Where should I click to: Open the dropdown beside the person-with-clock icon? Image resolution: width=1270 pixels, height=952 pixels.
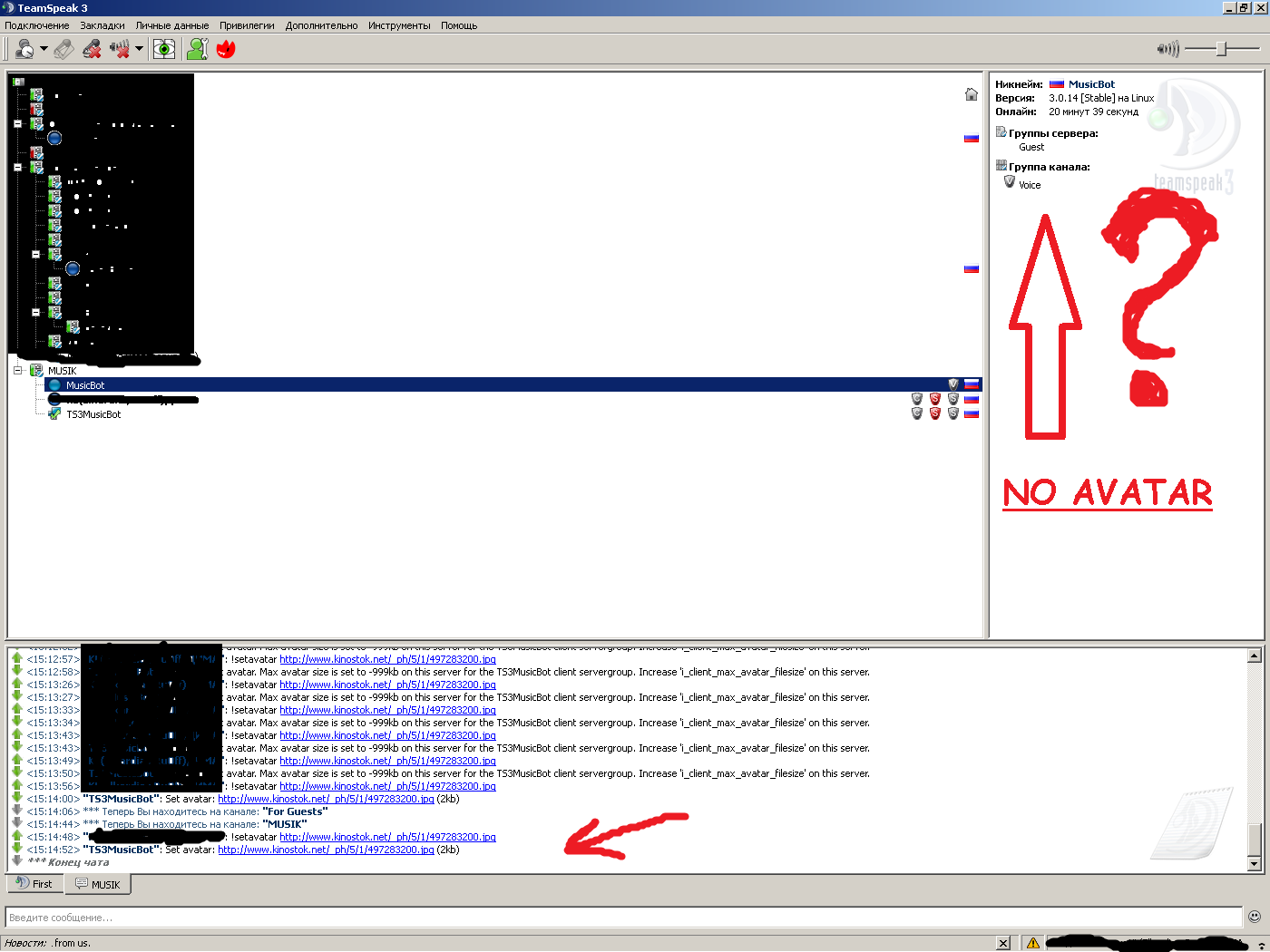[x=44, y=49]
